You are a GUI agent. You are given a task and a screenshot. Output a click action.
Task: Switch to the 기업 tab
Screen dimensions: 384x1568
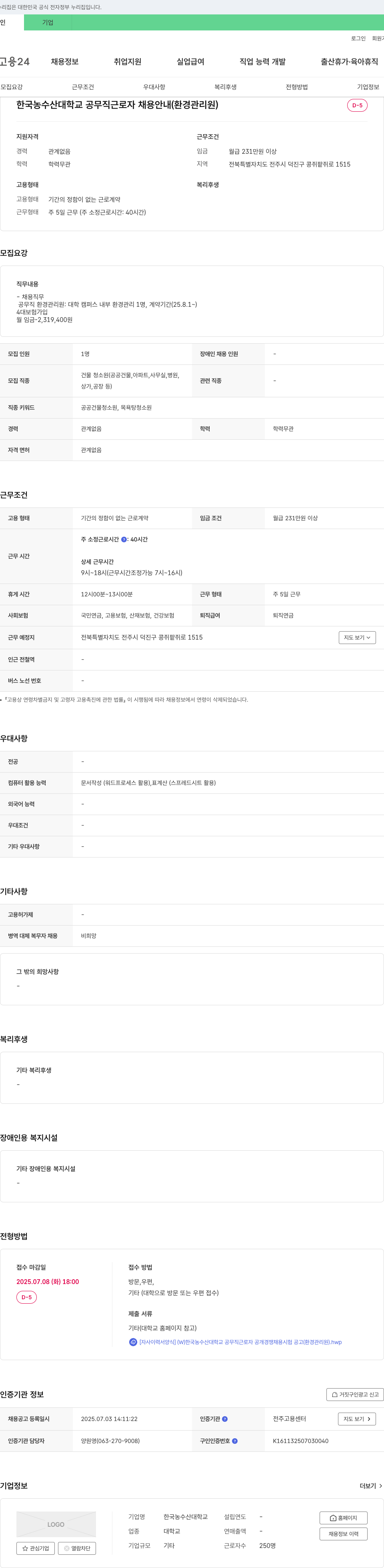pos(48,22)
